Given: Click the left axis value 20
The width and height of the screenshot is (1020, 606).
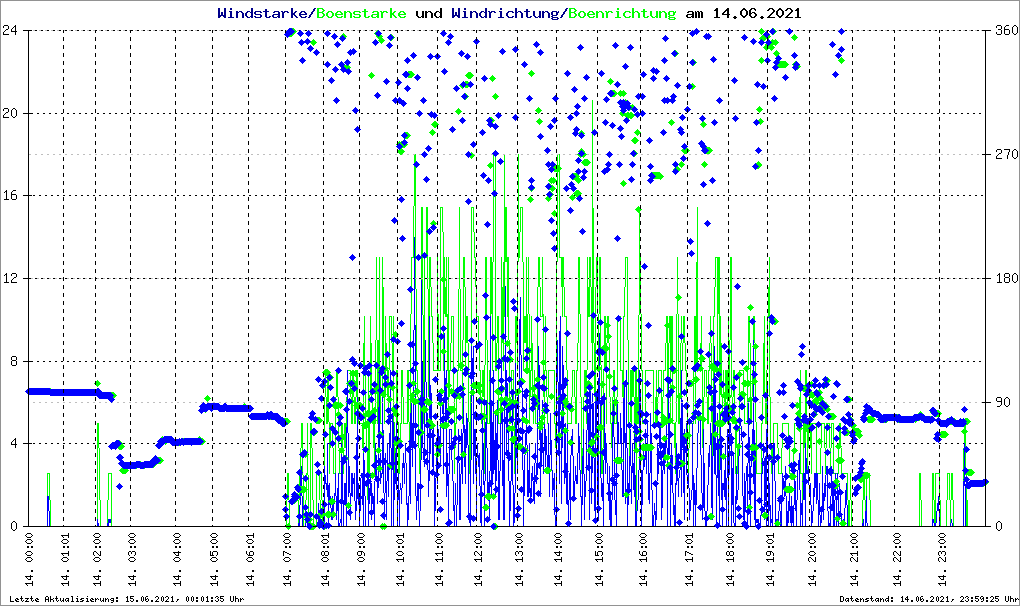Looking at the screenshot, I should click(x=9, y=113).
